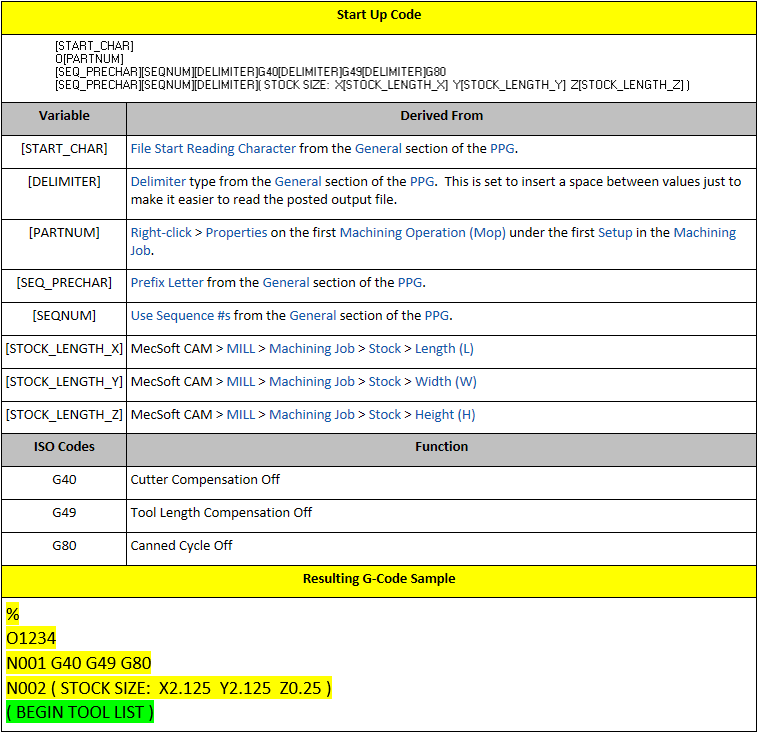Open the Width (W) link
Image resolution: width=758 pixels, height=734 pixels.
pyautogui.click(x=446, y=381)
